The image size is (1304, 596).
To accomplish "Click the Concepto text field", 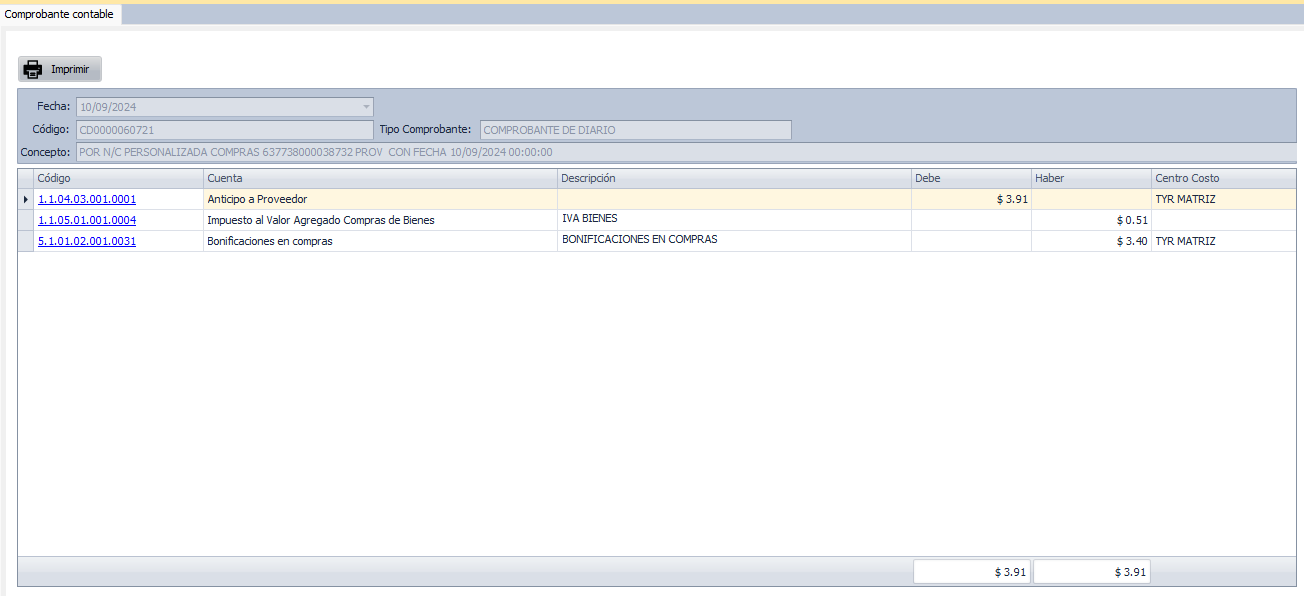I will (x=685, y=152).
